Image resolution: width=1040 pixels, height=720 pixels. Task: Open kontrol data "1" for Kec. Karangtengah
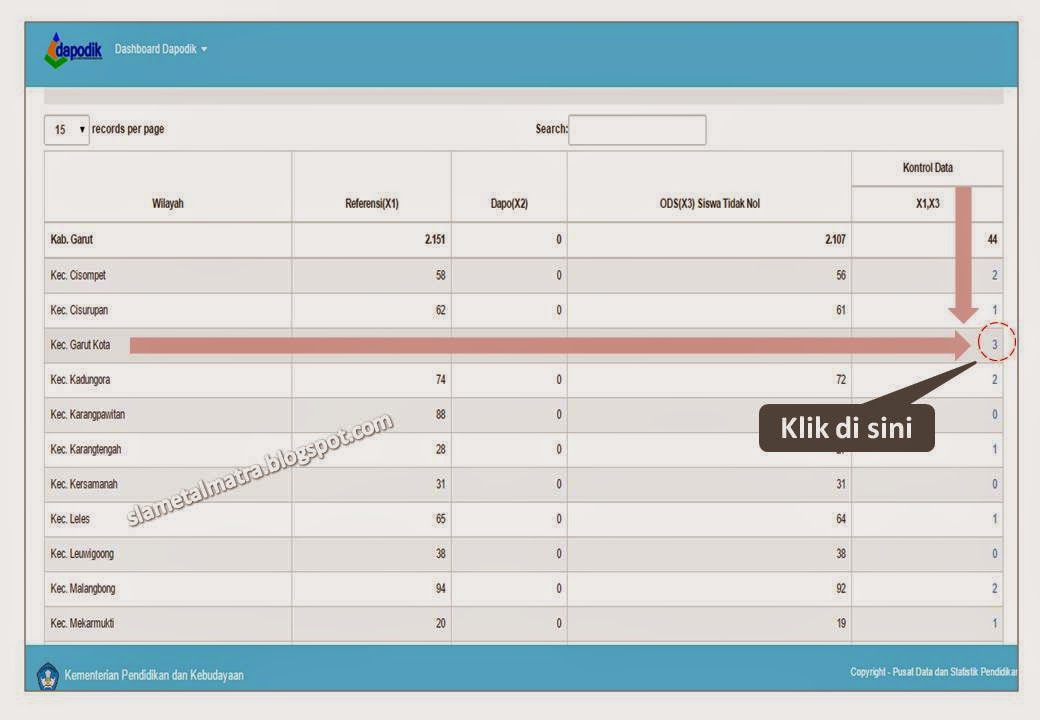pyautogui.click(x=994, y=449)
